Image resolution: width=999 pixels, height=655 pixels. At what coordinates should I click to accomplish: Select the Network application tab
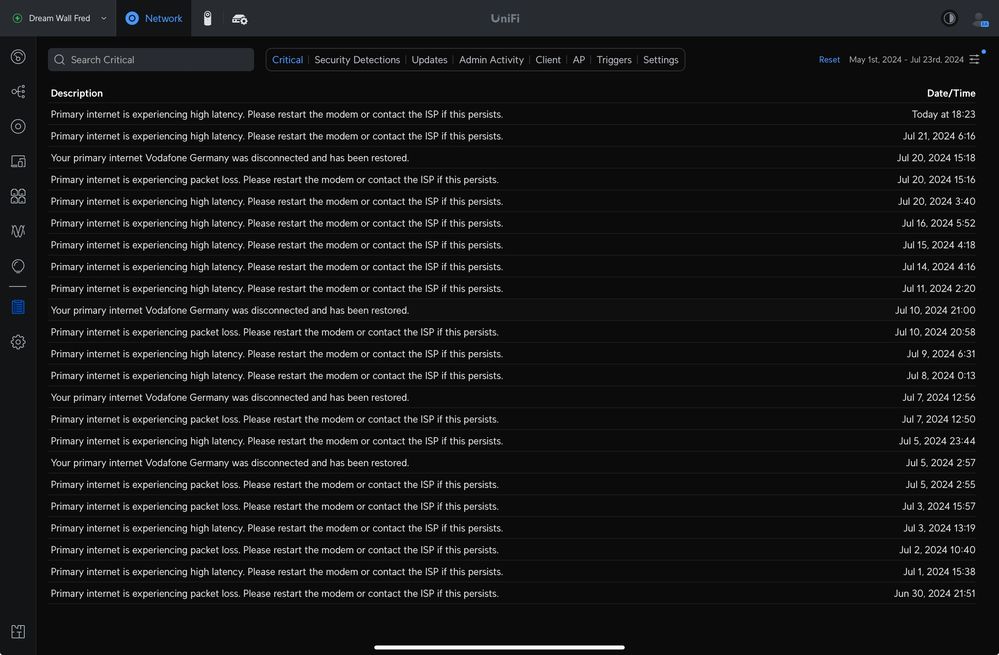[x=154, y=18]
